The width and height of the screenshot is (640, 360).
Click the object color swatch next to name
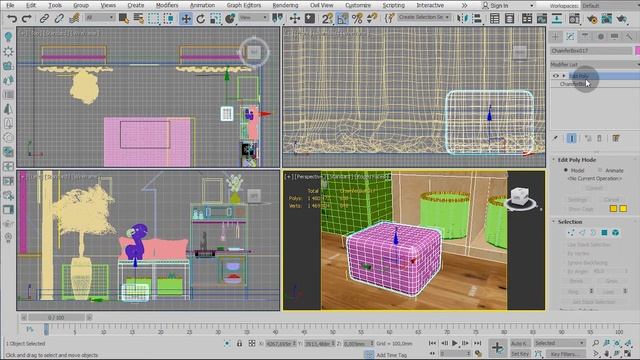point(637,51)
